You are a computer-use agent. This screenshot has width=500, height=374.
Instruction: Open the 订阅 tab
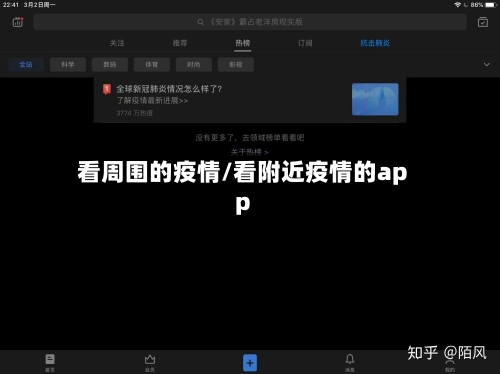point(305,43)
